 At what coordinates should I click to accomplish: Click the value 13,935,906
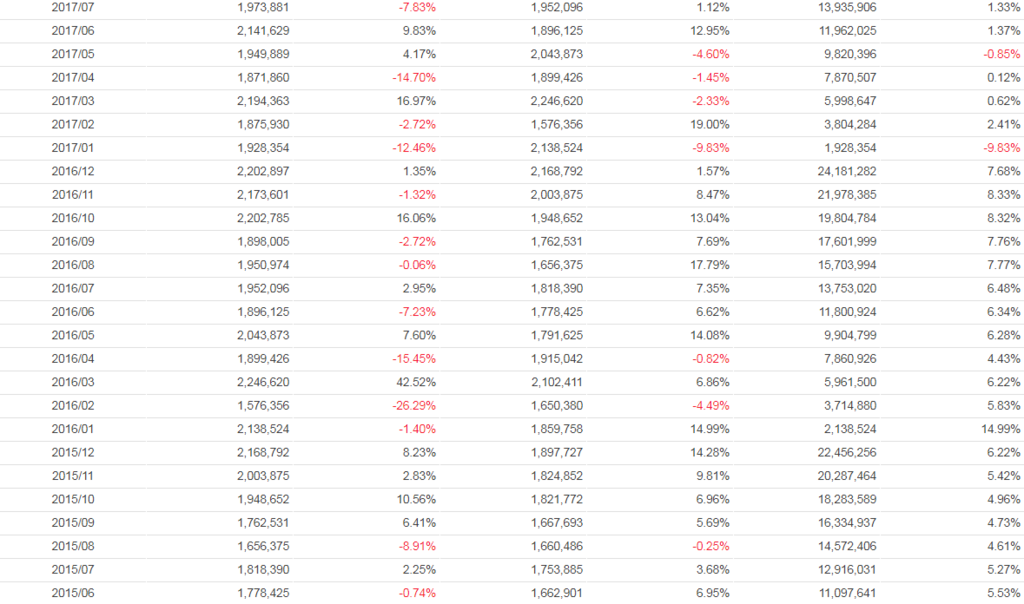point(847,7)
